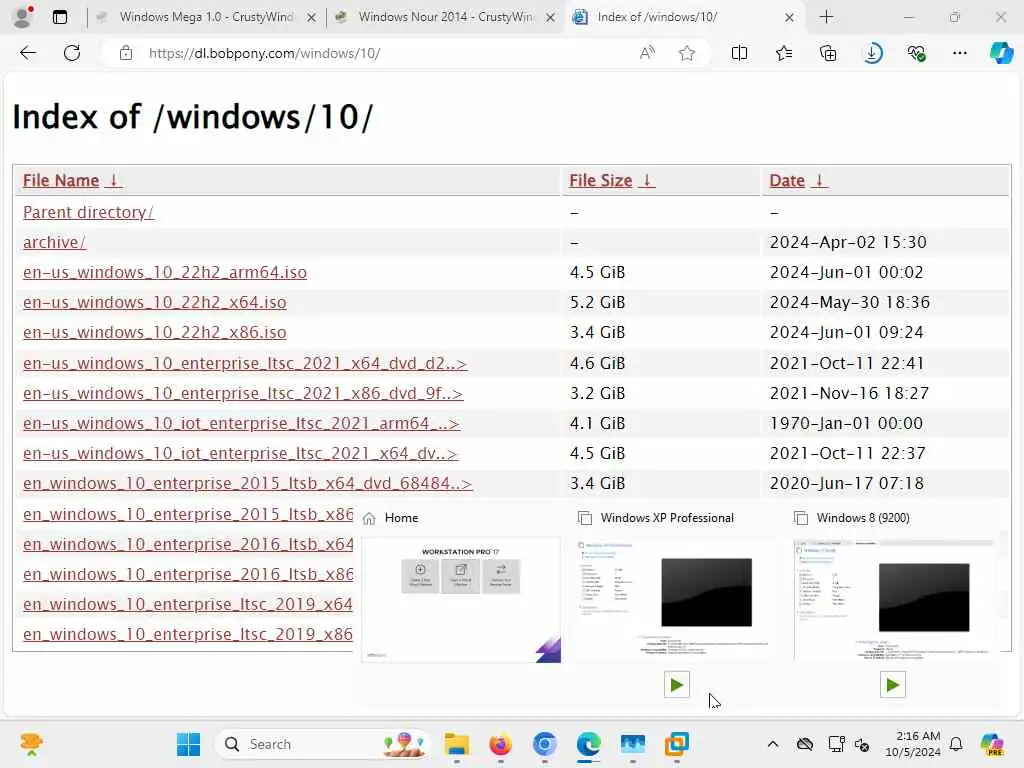Close the Index of /windows/10/ tab

(790, 18)
